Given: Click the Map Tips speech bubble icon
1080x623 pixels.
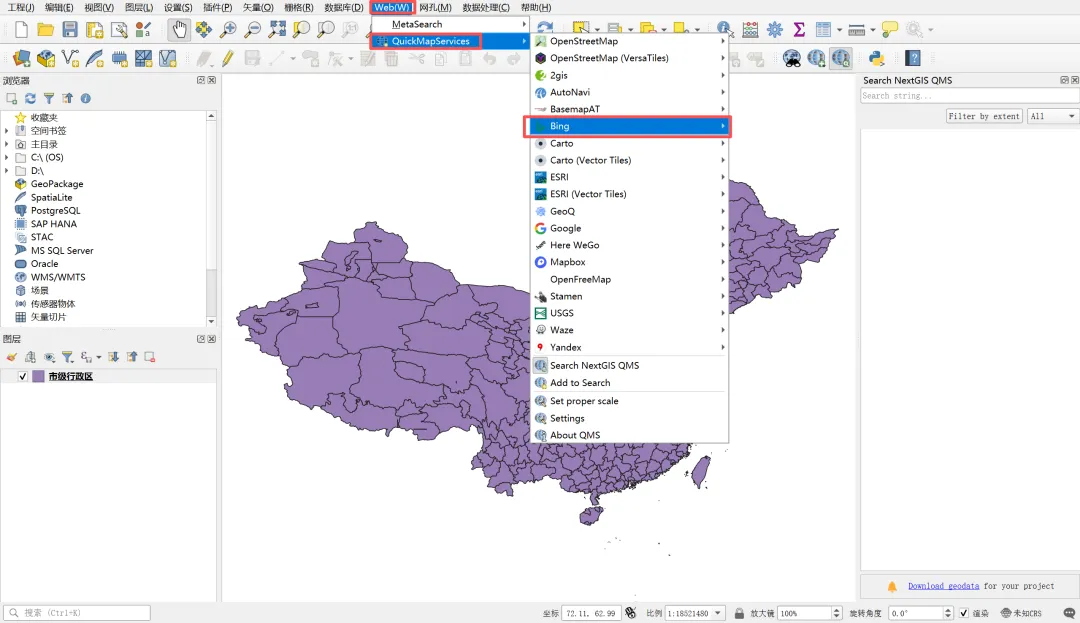Looking at the screenshot, I should click(890, 30).
